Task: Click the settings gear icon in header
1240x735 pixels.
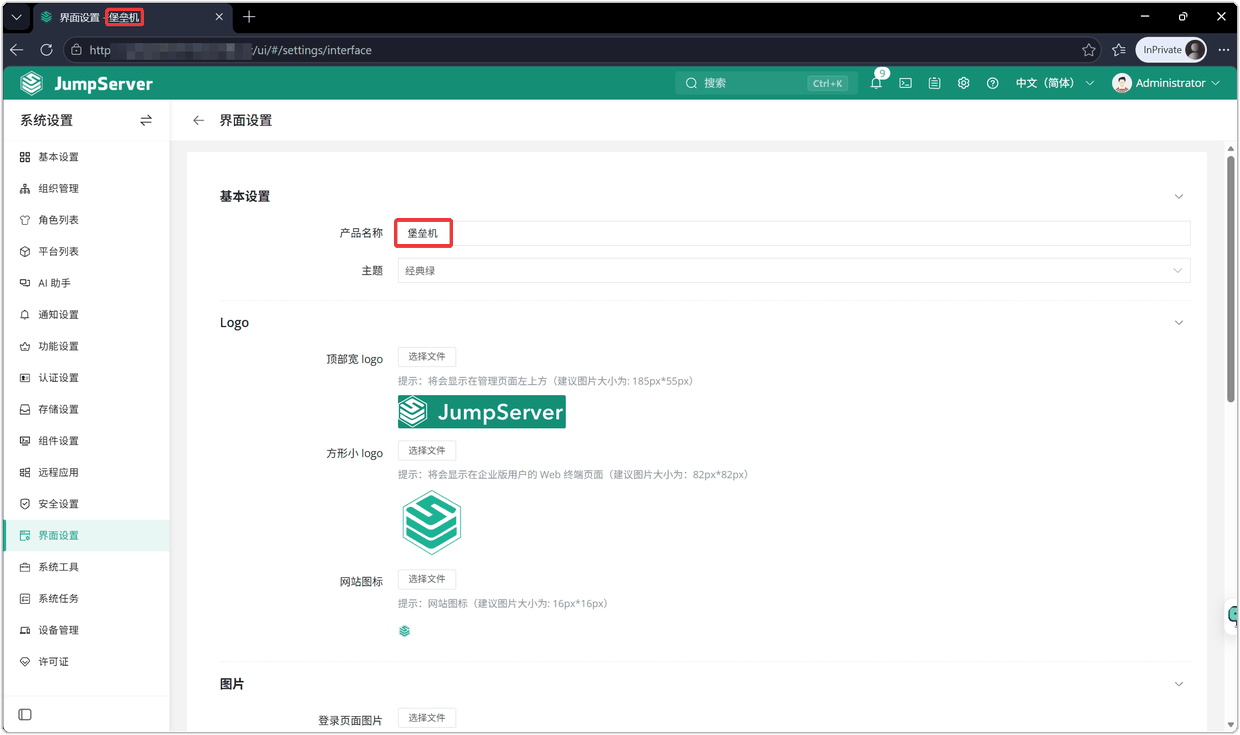Action: (963, 83)
